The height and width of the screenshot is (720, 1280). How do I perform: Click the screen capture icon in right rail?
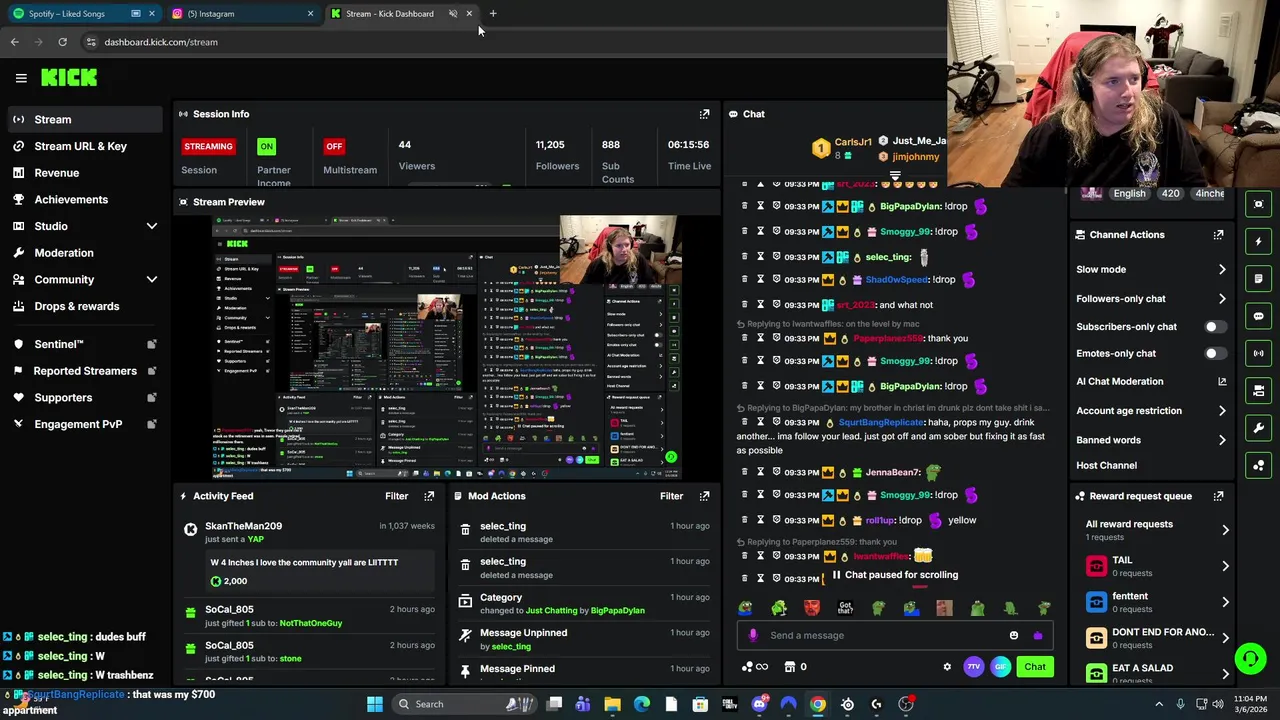tap(1258, 204)
